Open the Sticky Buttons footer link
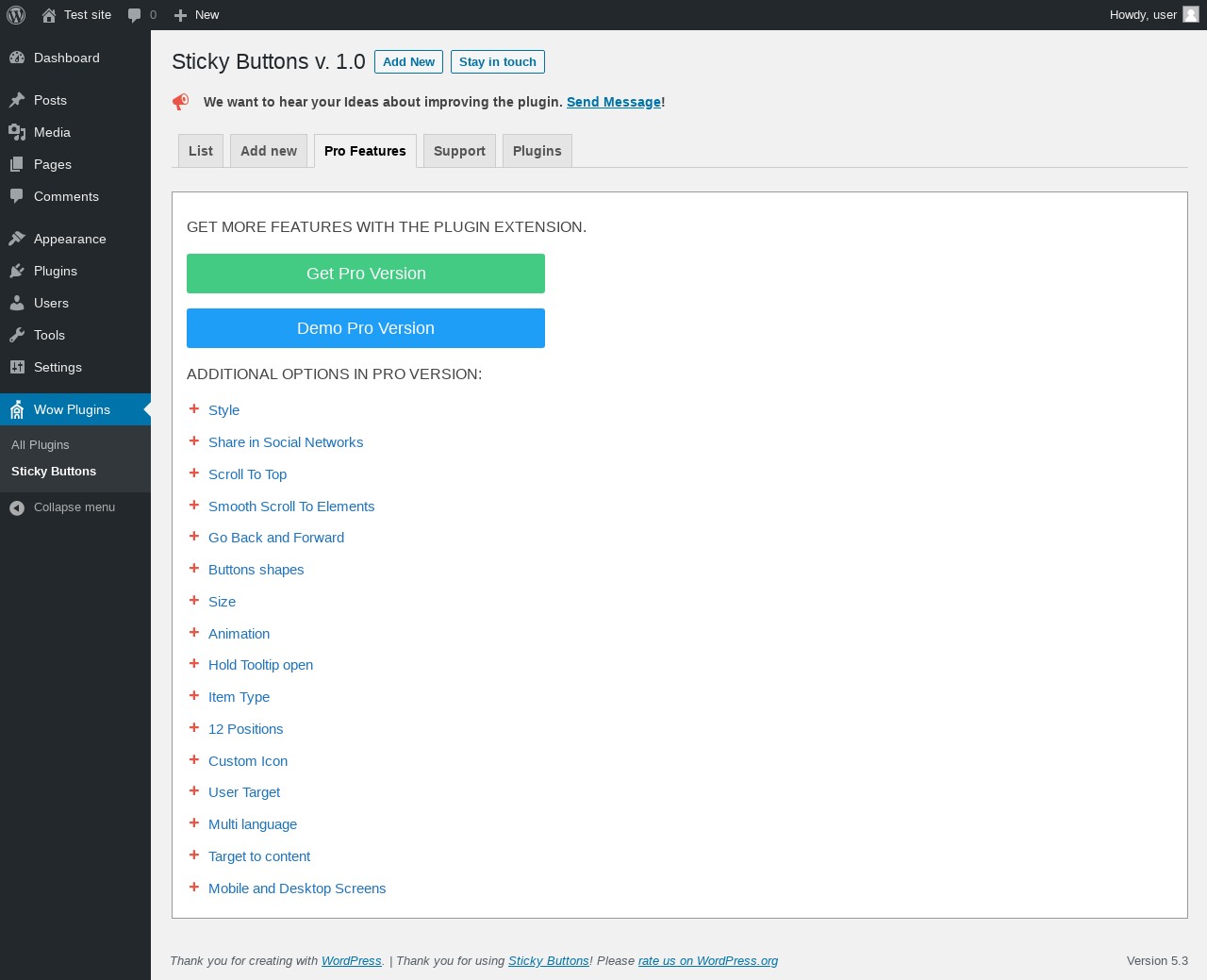Viewport: 1207px width, 980px height. pos(549,961)
